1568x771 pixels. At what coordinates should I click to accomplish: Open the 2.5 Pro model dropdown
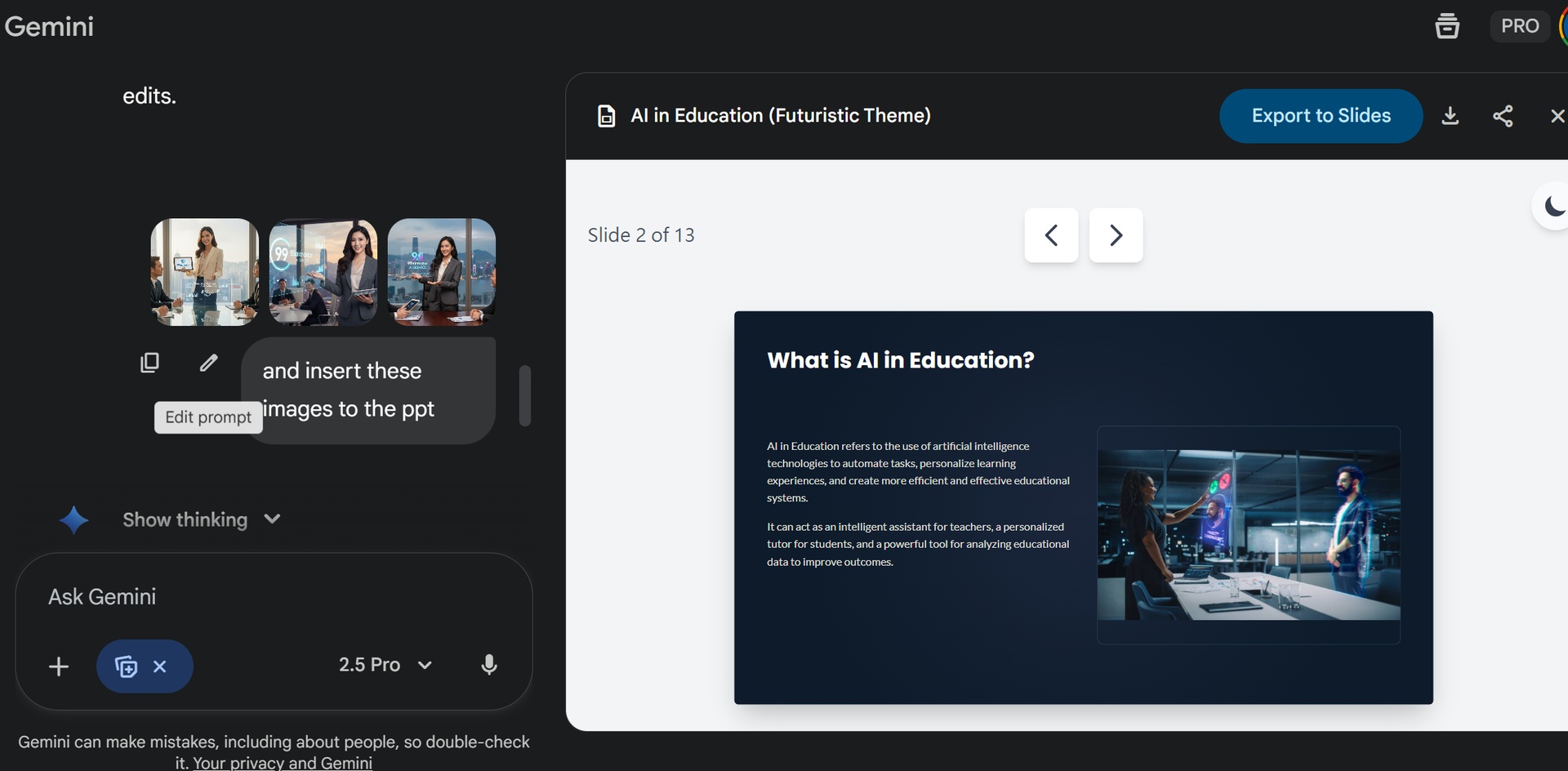385,665
